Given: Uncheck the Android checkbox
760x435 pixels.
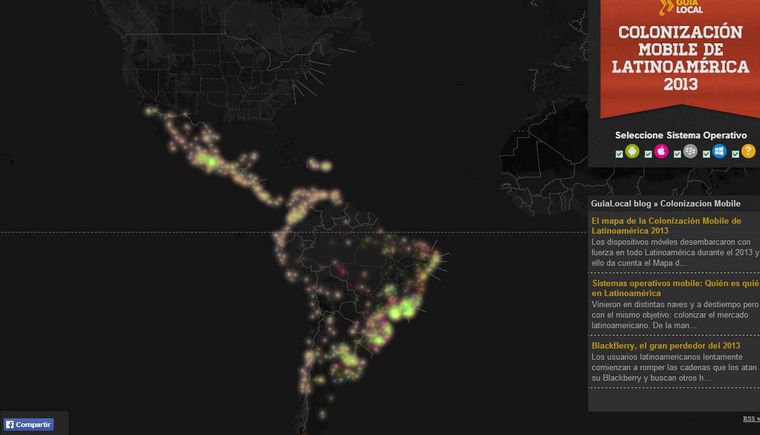Looking at the screenshot, I should coord(619,154).
